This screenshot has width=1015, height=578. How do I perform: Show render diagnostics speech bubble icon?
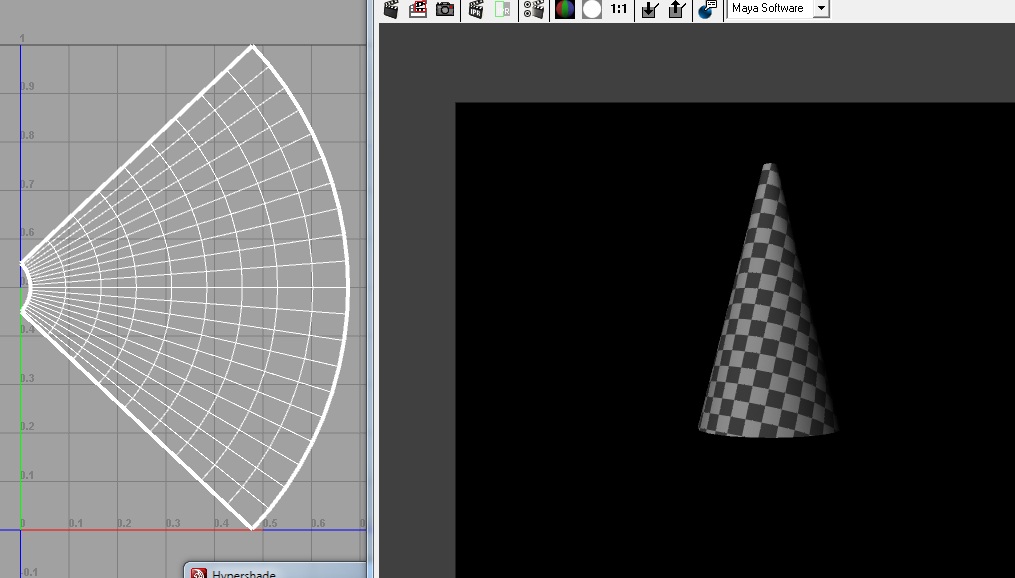coord(708,9)
